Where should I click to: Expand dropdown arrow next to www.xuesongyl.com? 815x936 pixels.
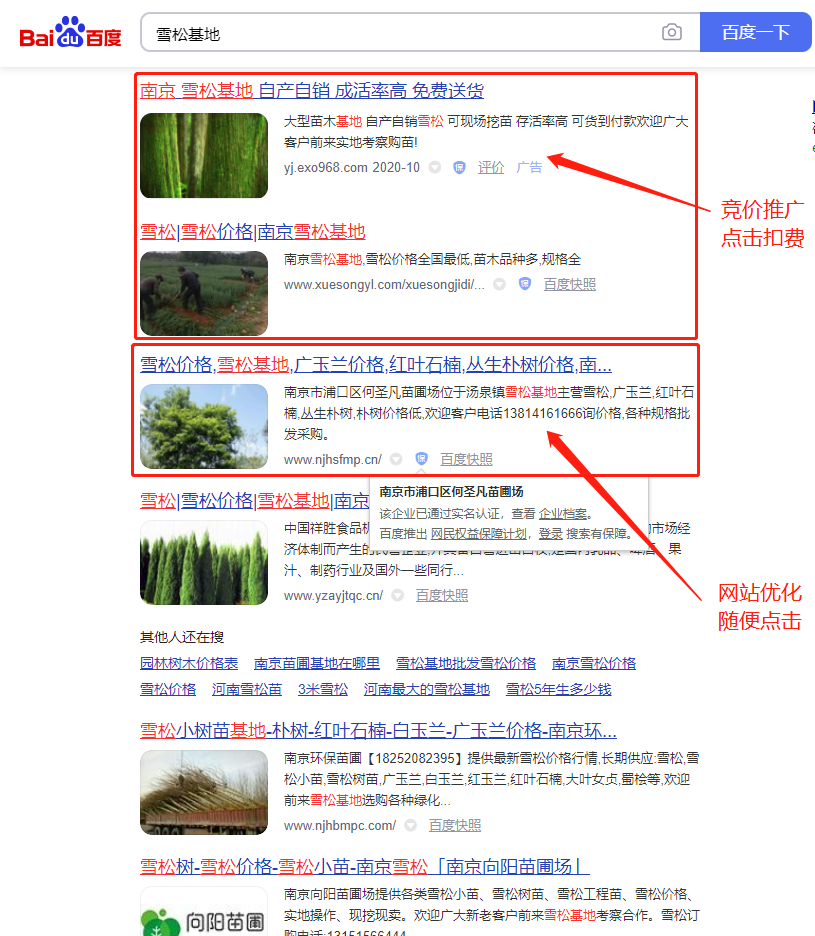point(500,285)
